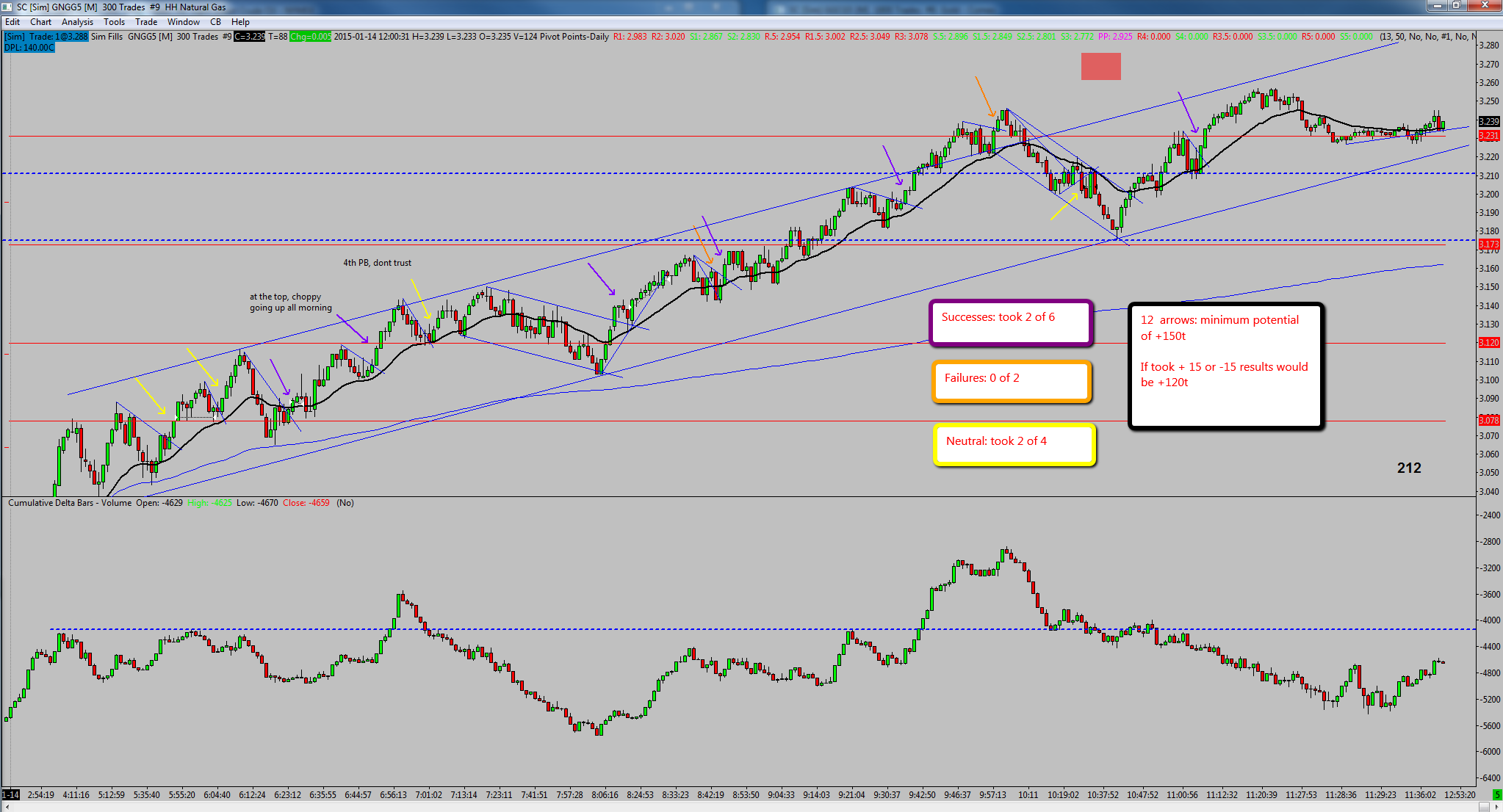
Task: Click the red '3.078' price axis label
Action: coord(1489,421)
